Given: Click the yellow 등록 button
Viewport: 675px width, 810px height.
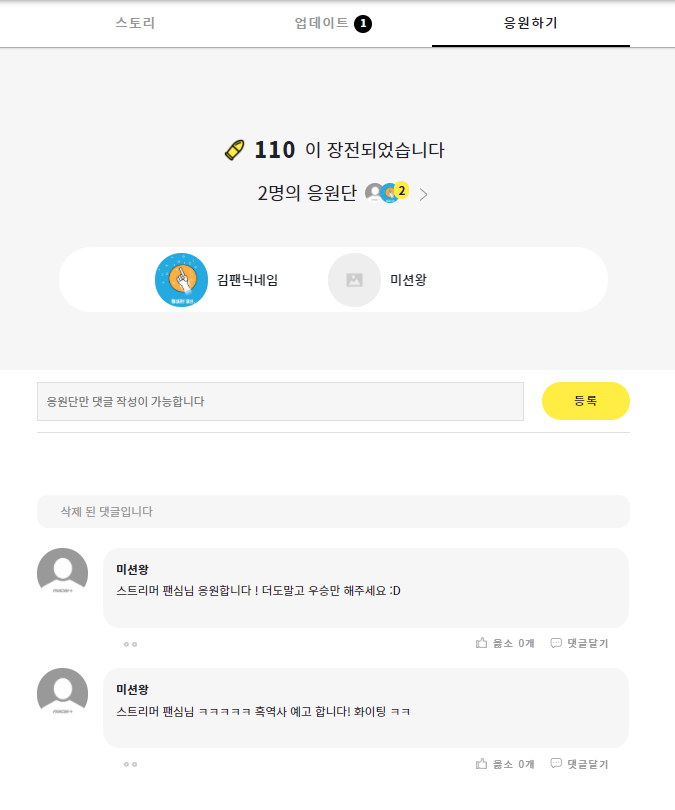Looking at the screenshot, I should 586,401.
